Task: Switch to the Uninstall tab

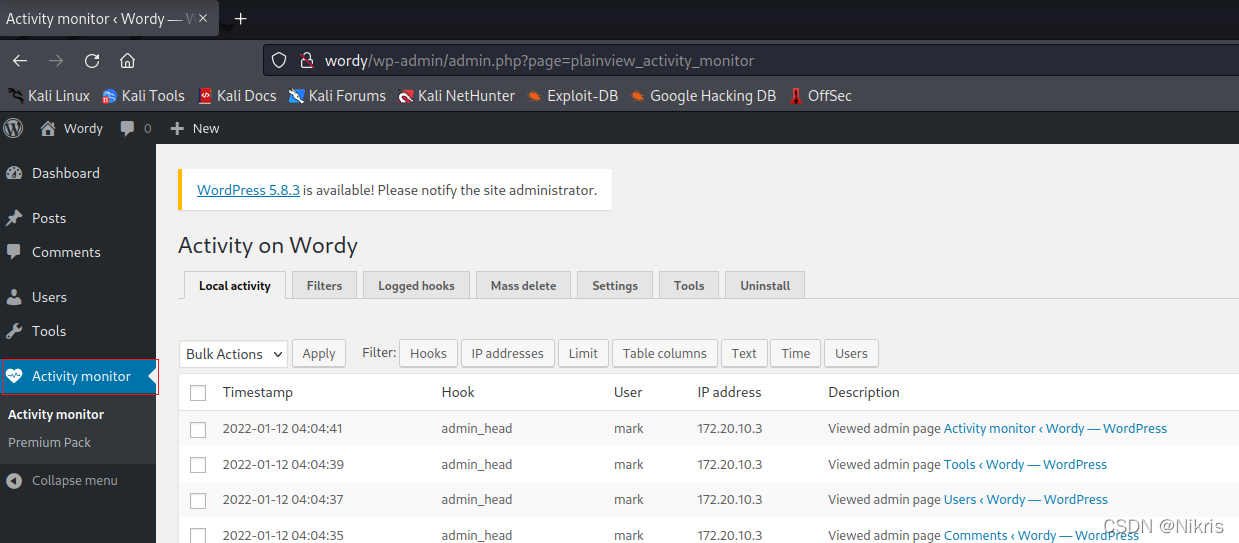Action: point(765,285)
